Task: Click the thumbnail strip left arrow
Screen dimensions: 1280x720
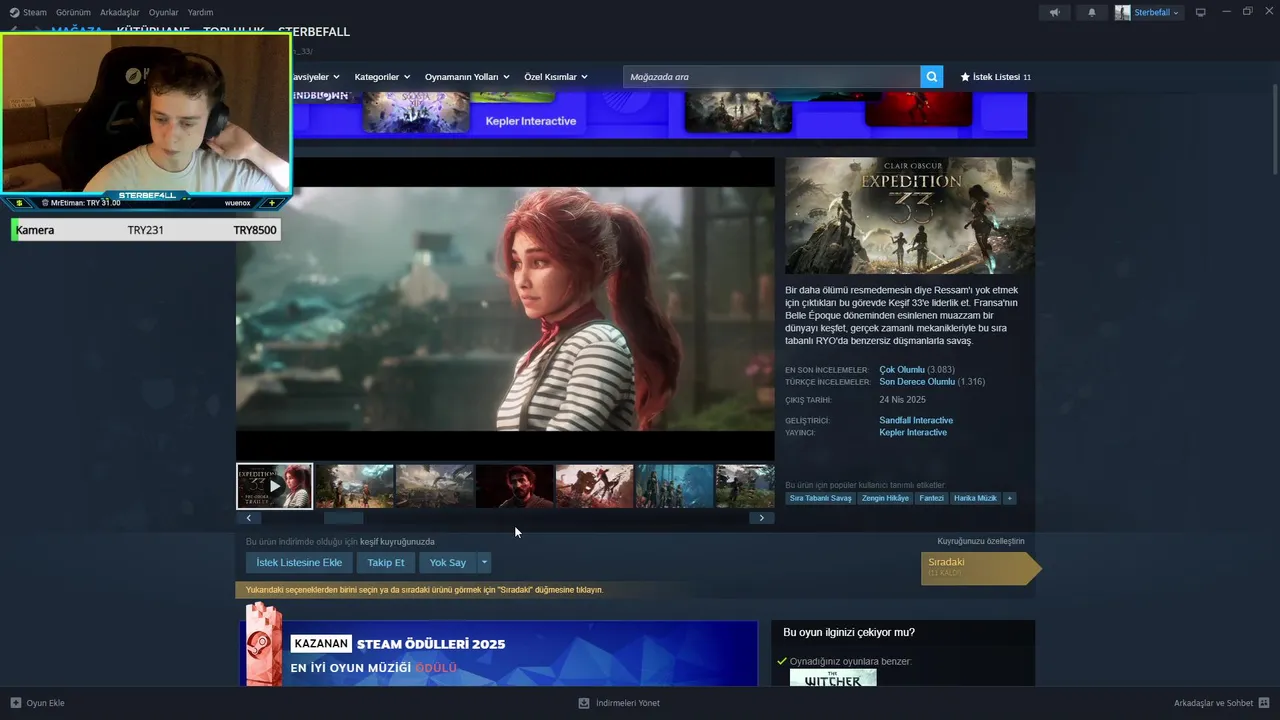Action: coord(248,518)
